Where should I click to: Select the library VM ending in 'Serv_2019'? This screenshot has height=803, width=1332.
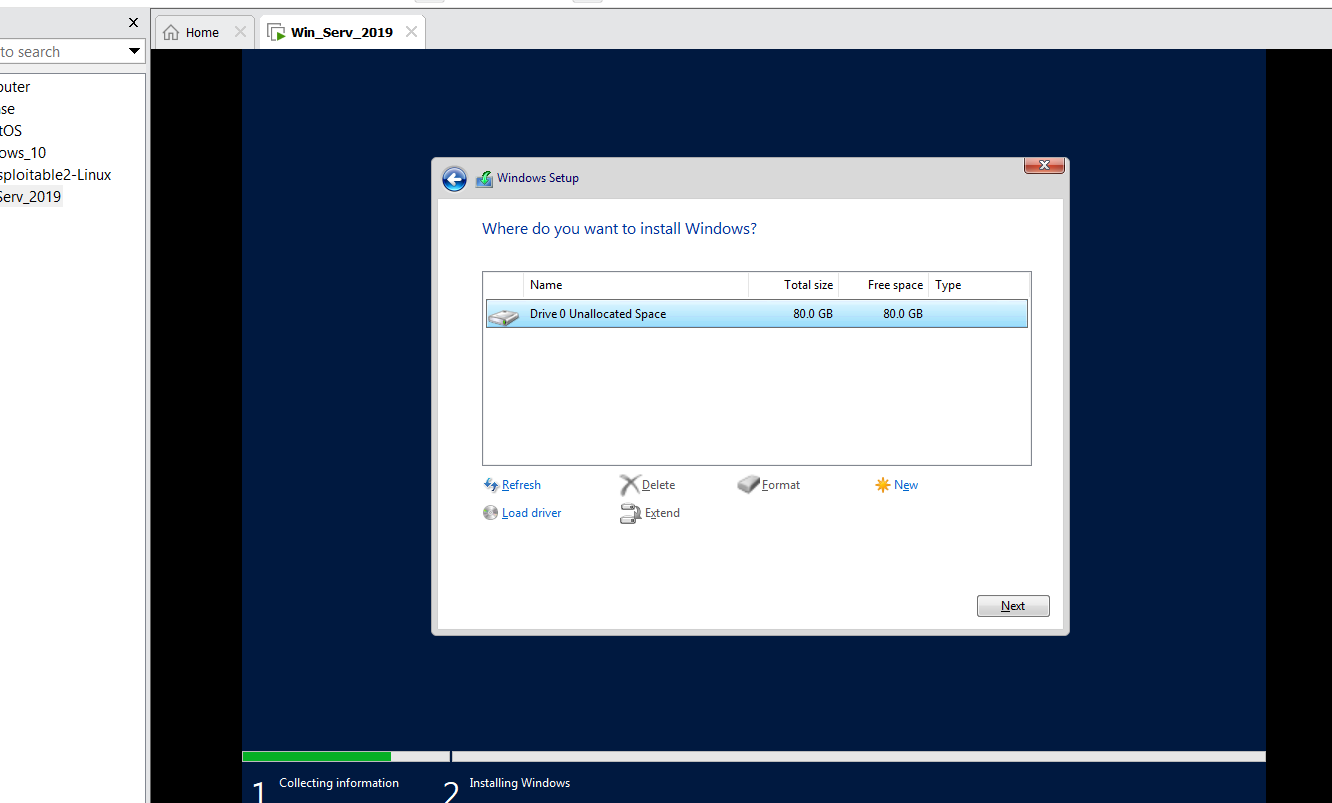point(31,197)
